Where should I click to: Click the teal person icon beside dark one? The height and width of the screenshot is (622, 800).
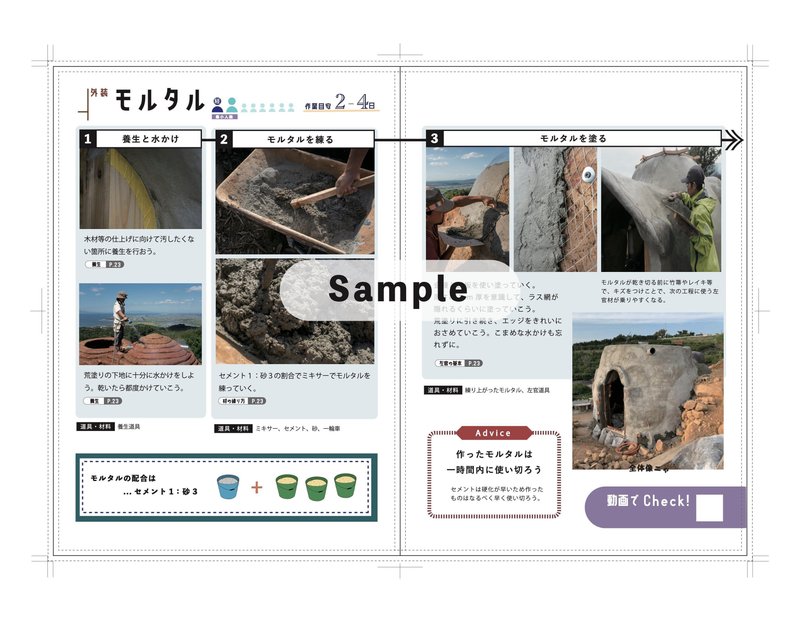232,105
